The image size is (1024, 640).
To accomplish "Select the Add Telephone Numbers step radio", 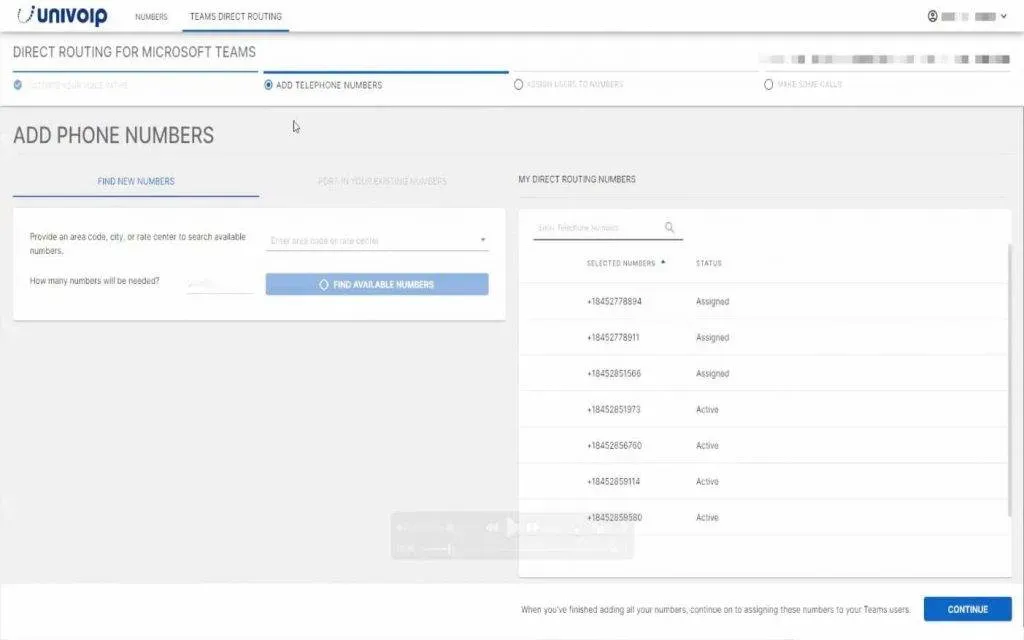I will [266, 84].
